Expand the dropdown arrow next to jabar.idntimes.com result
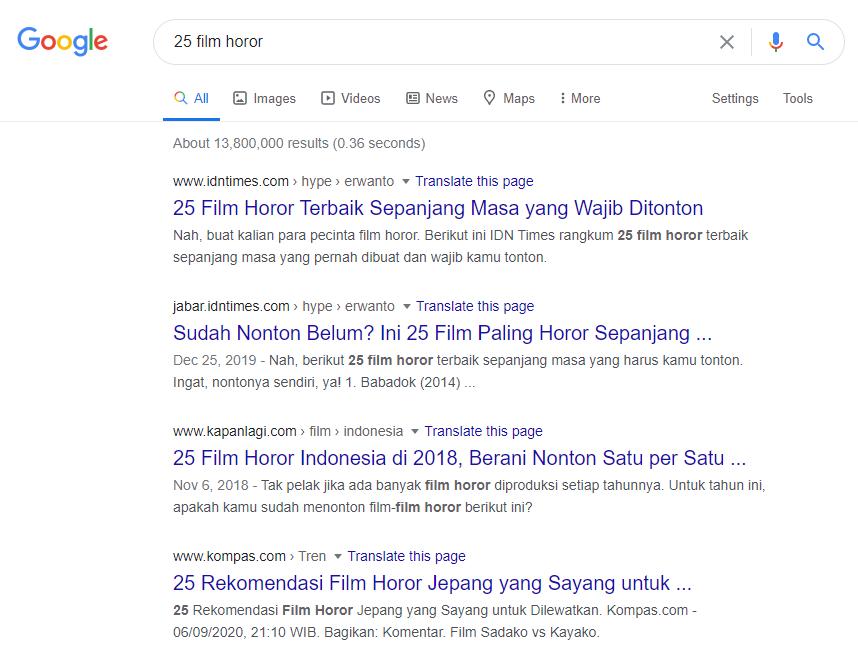Screen dimensions: 858x646 coord(407,306)
